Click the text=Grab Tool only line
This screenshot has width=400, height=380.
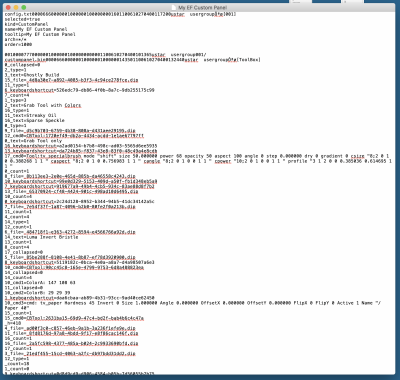coord(33,141)
